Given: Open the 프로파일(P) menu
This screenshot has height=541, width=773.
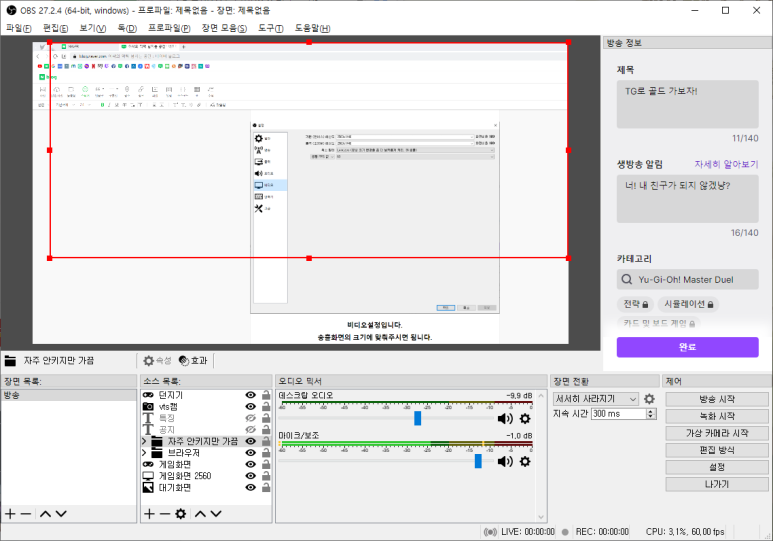Looking at the screenshot, I should click(169, 28).
